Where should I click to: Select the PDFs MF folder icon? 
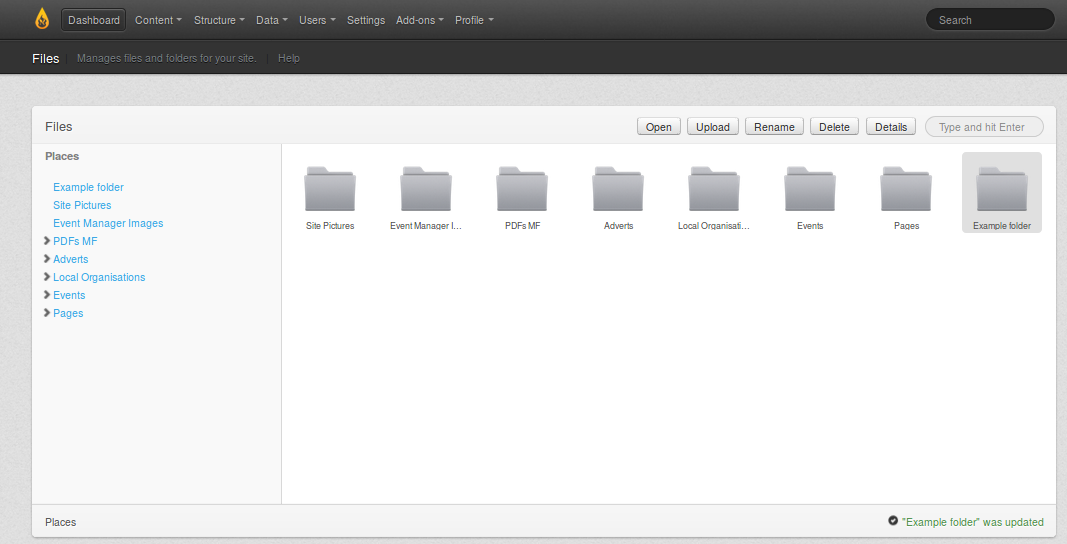(x=522, y=189)
